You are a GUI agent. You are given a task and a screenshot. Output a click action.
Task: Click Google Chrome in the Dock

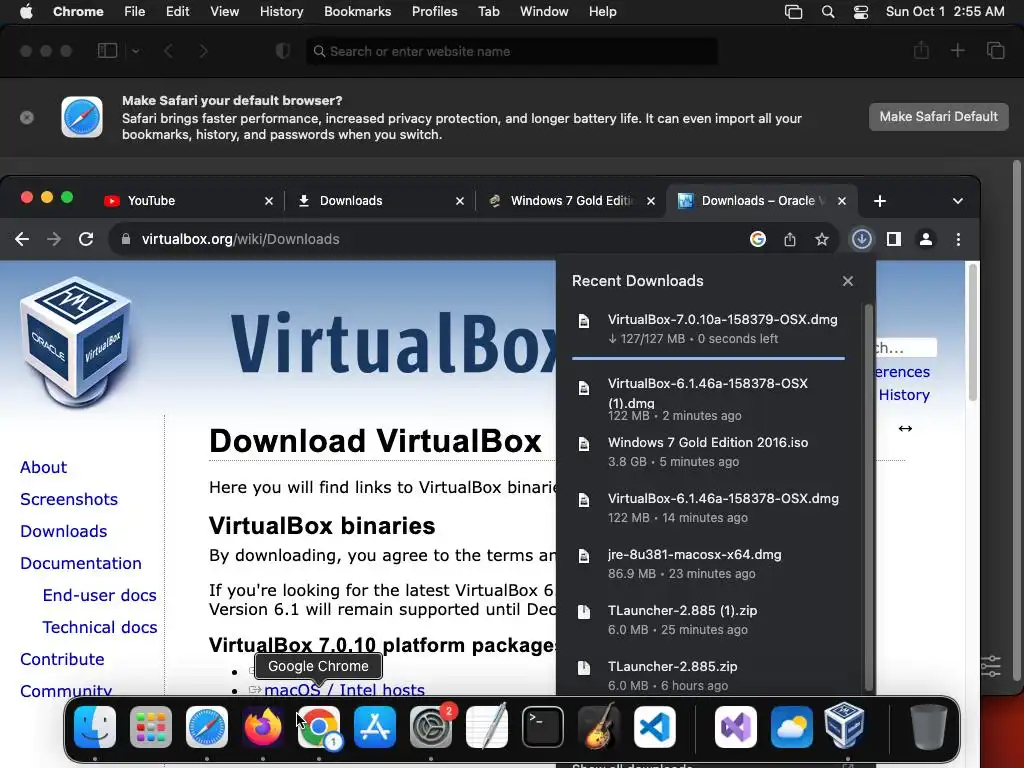[319, 727]
